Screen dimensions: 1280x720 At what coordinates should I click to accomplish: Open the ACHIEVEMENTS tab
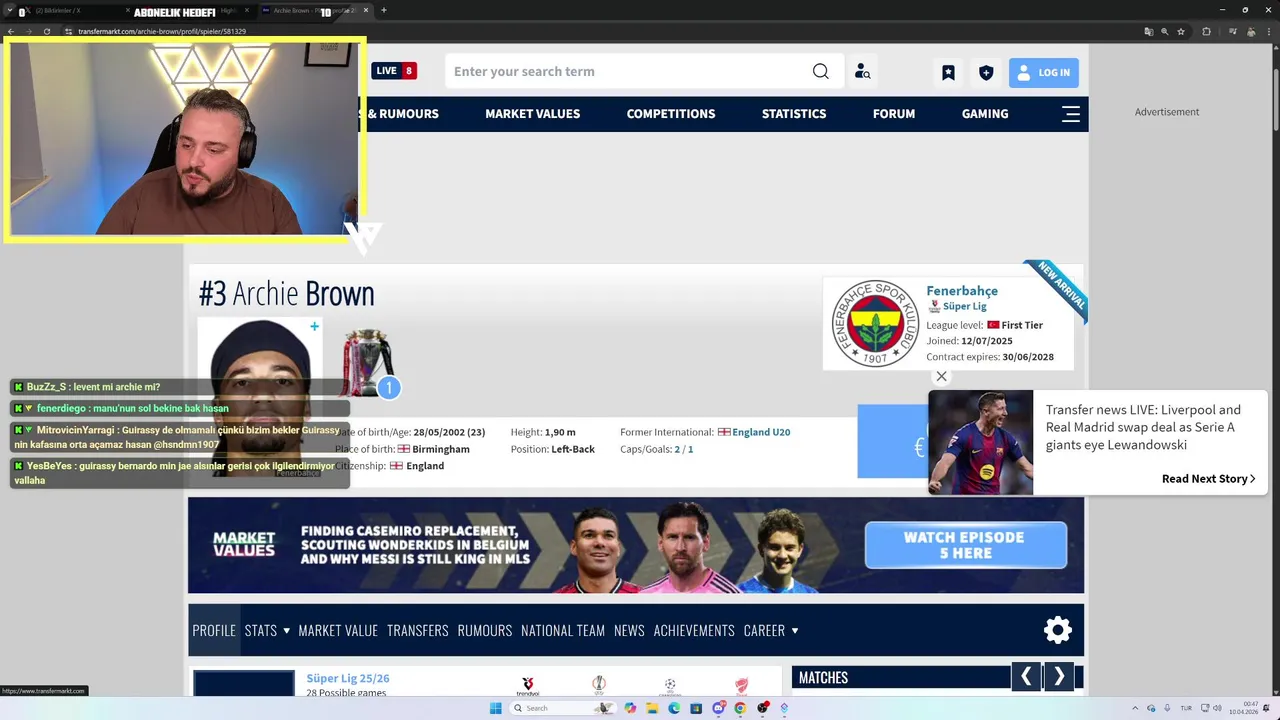coord(694,630)
